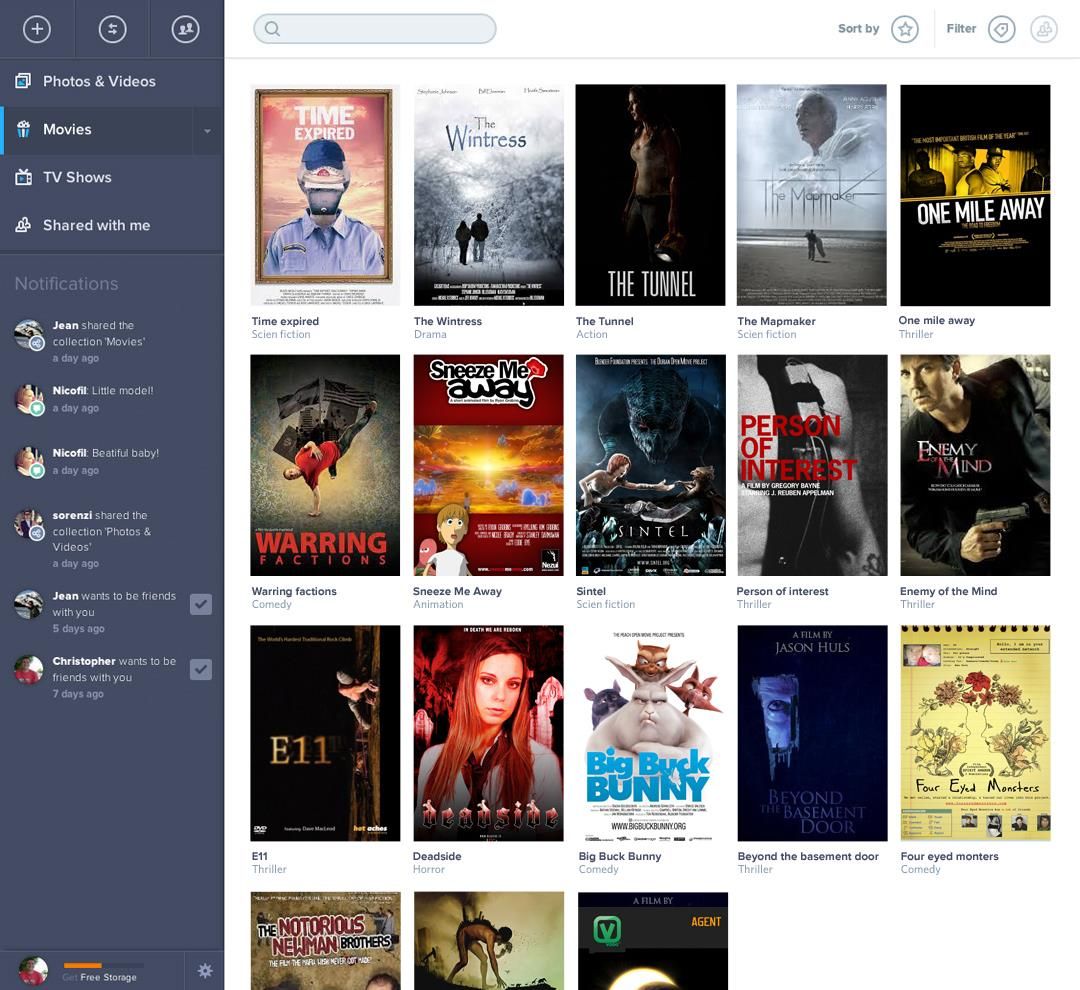This screenshot has height=990, width=1080.
Task: Click Jean's avatar on the shared Movies notification
Action: point(29,334)
